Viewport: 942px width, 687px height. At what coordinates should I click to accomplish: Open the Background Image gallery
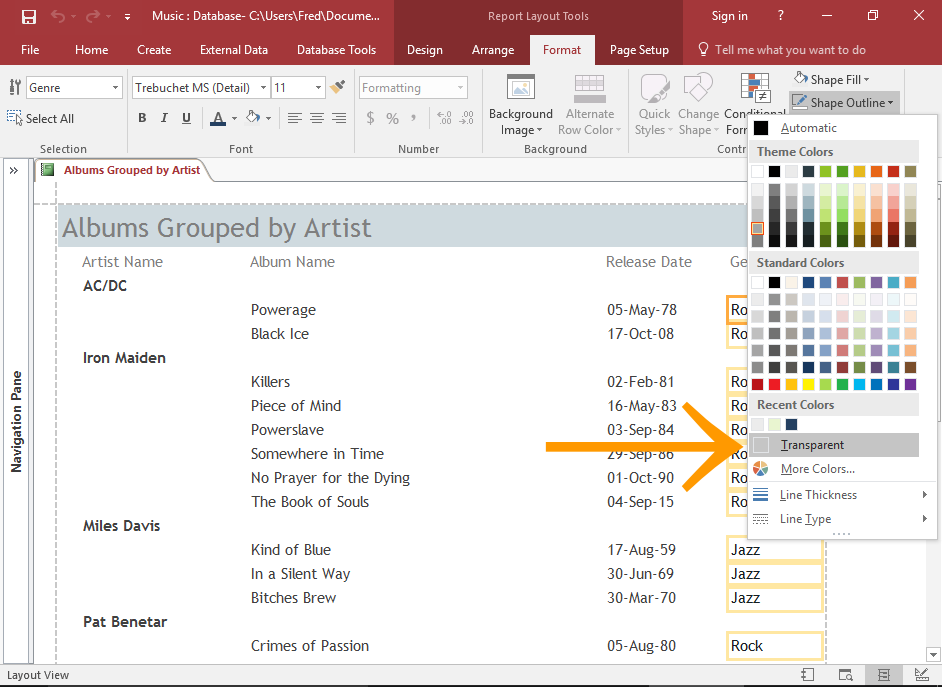point(520,103)
